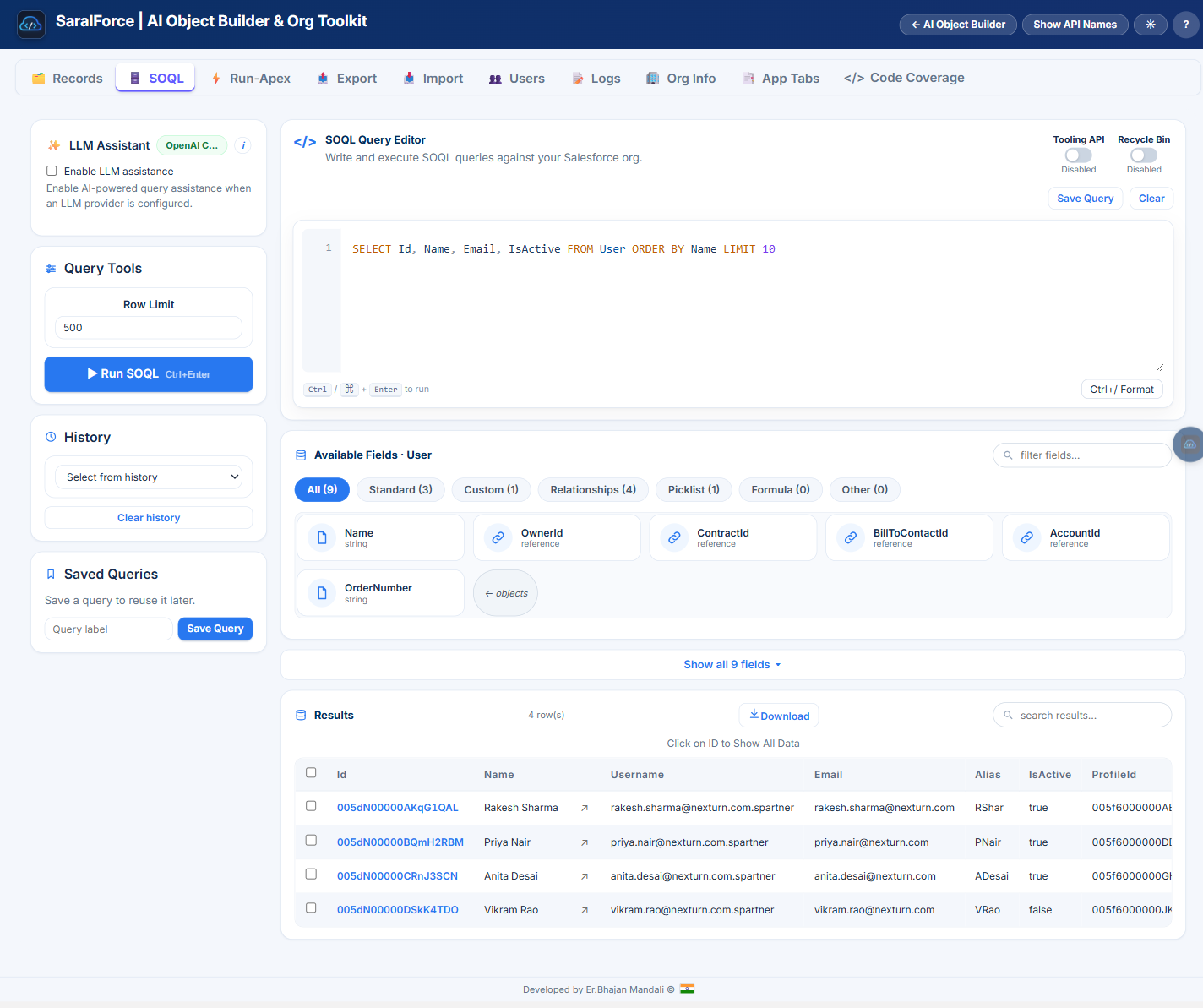Select the Rakesh Sharma row checkbox
Image resolution: width=1203 pixels, height=1008 pixels.
pyautogui.click(x=311, y=807)
